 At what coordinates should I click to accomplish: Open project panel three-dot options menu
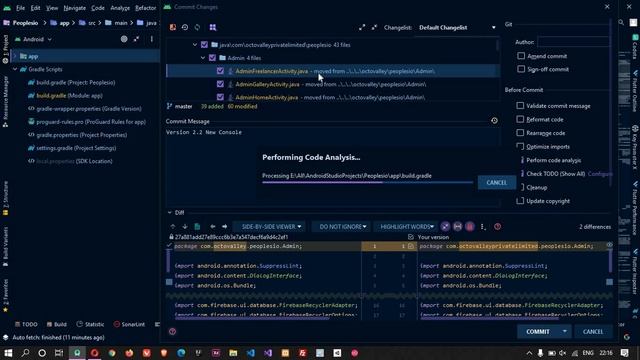click(151, 39)
